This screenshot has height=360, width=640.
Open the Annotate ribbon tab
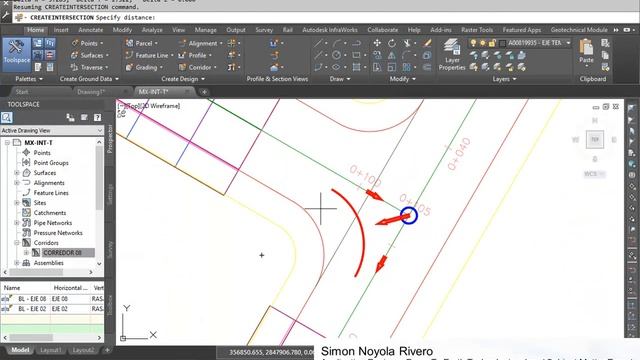click(91, 30)
